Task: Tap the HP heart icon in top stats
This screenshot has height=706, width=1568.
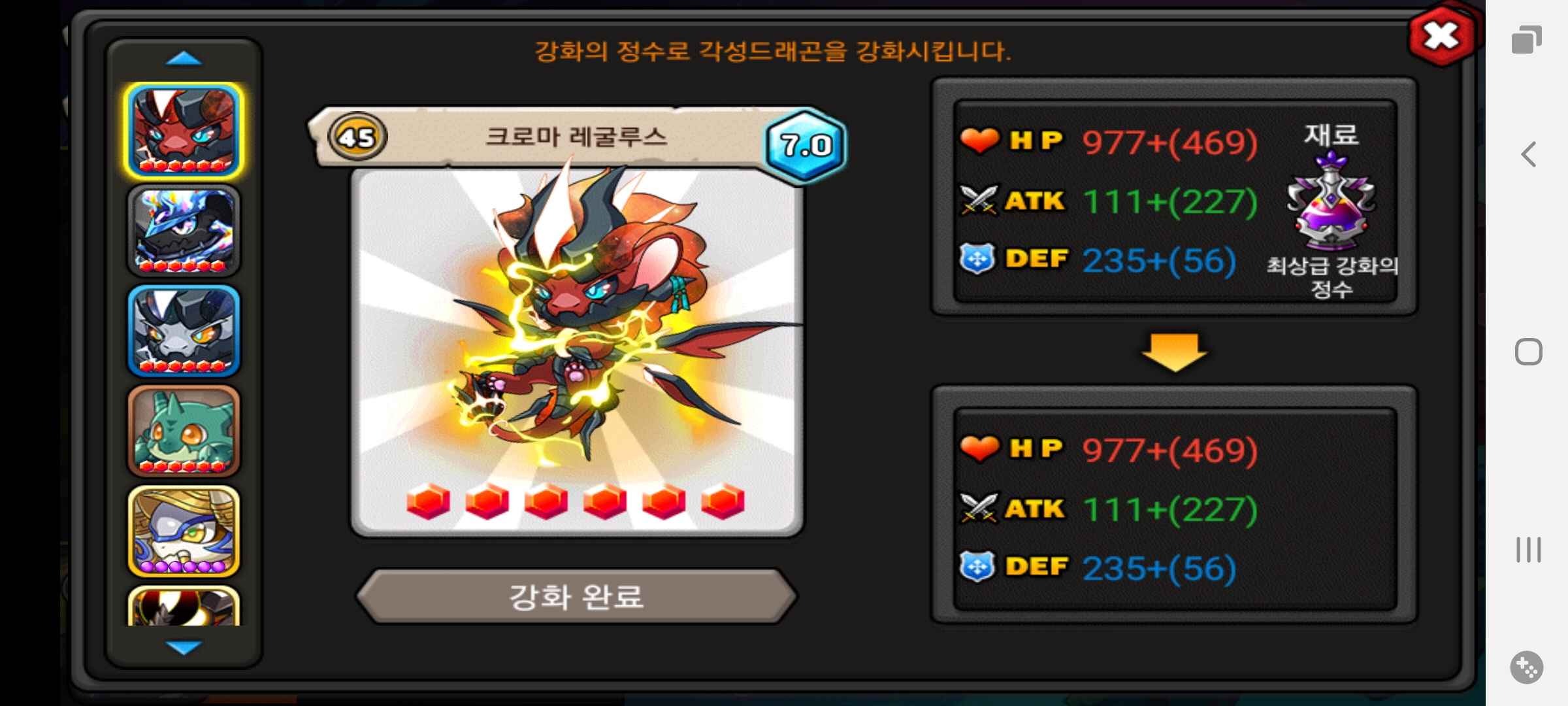Action: pyautogui.click(x=979, y=140)
